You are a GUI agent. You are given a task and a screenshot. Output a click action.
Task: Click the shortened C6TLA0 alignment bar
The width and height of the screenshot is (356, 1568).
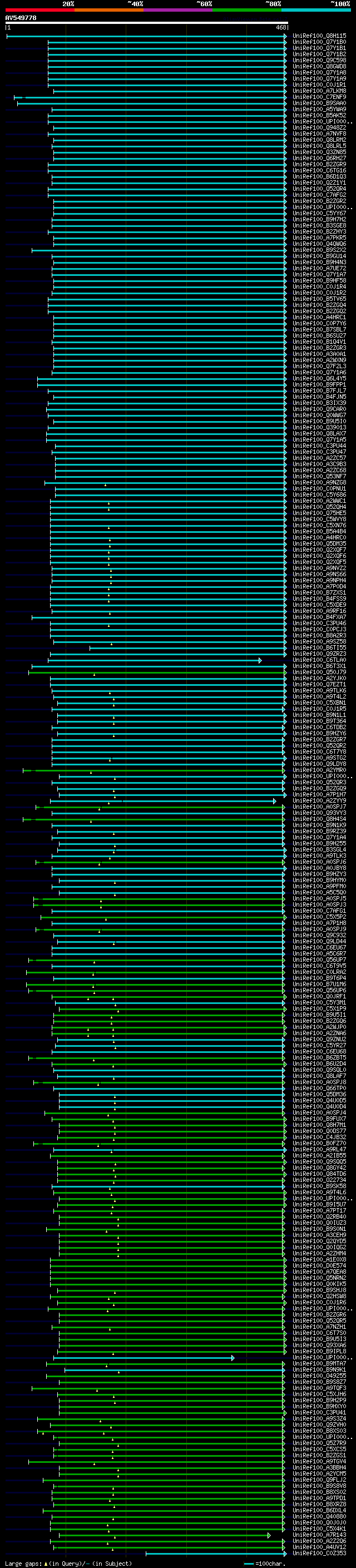click(x=155, y=660)
